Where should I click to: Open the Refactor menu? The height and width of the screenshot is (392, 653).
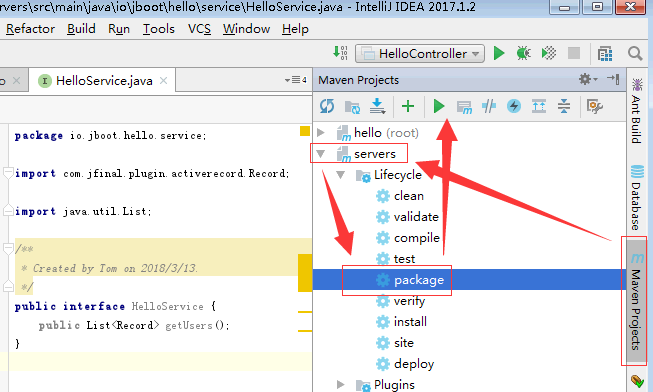[30, 29]
